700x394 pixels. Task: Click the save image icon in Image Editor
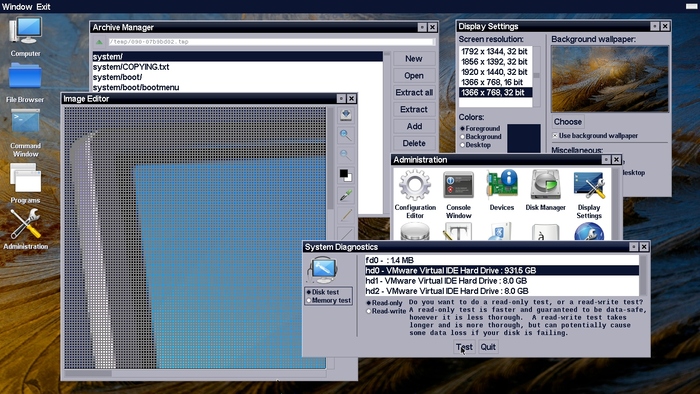[346, 115]
